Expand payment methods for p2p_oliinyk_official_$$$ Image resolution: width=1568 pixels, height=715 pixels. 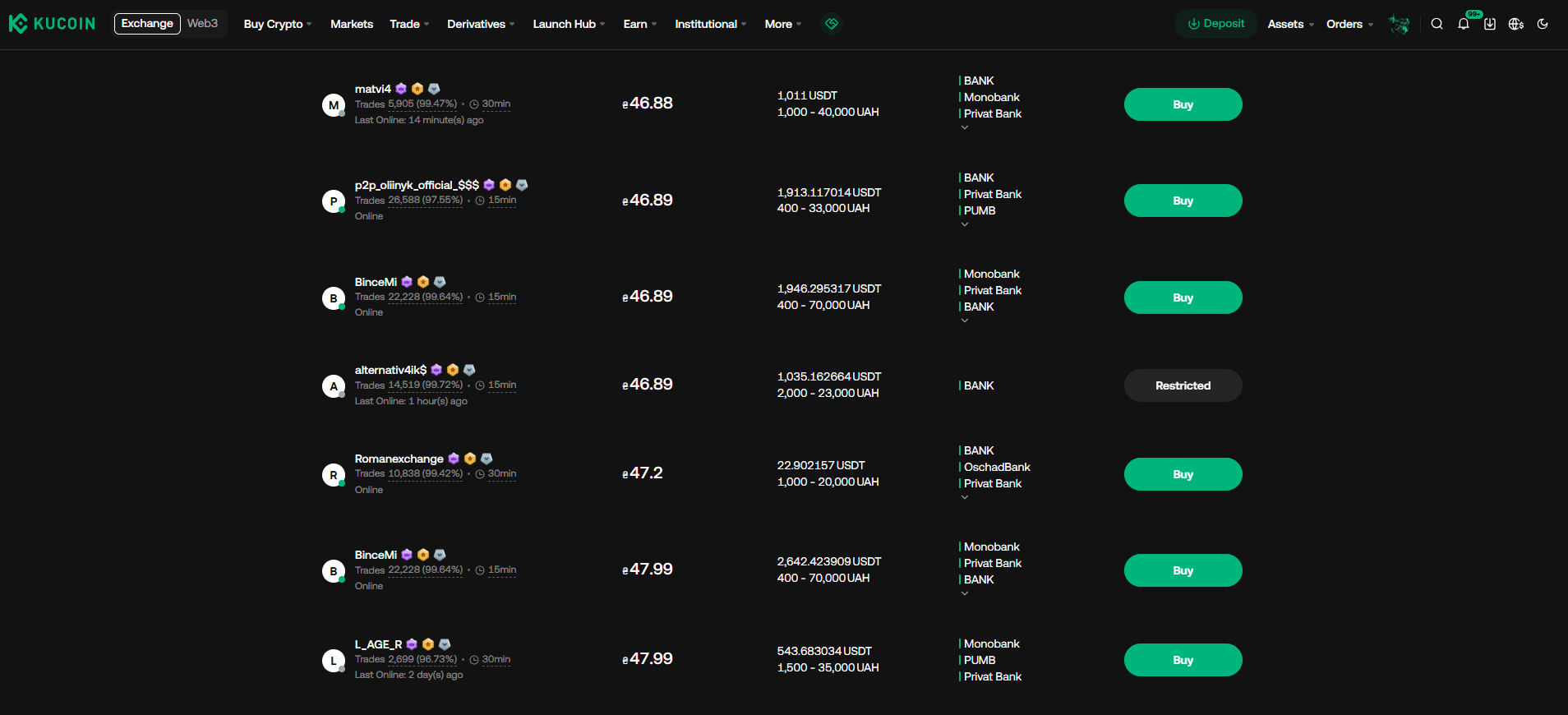coord(965,224)
